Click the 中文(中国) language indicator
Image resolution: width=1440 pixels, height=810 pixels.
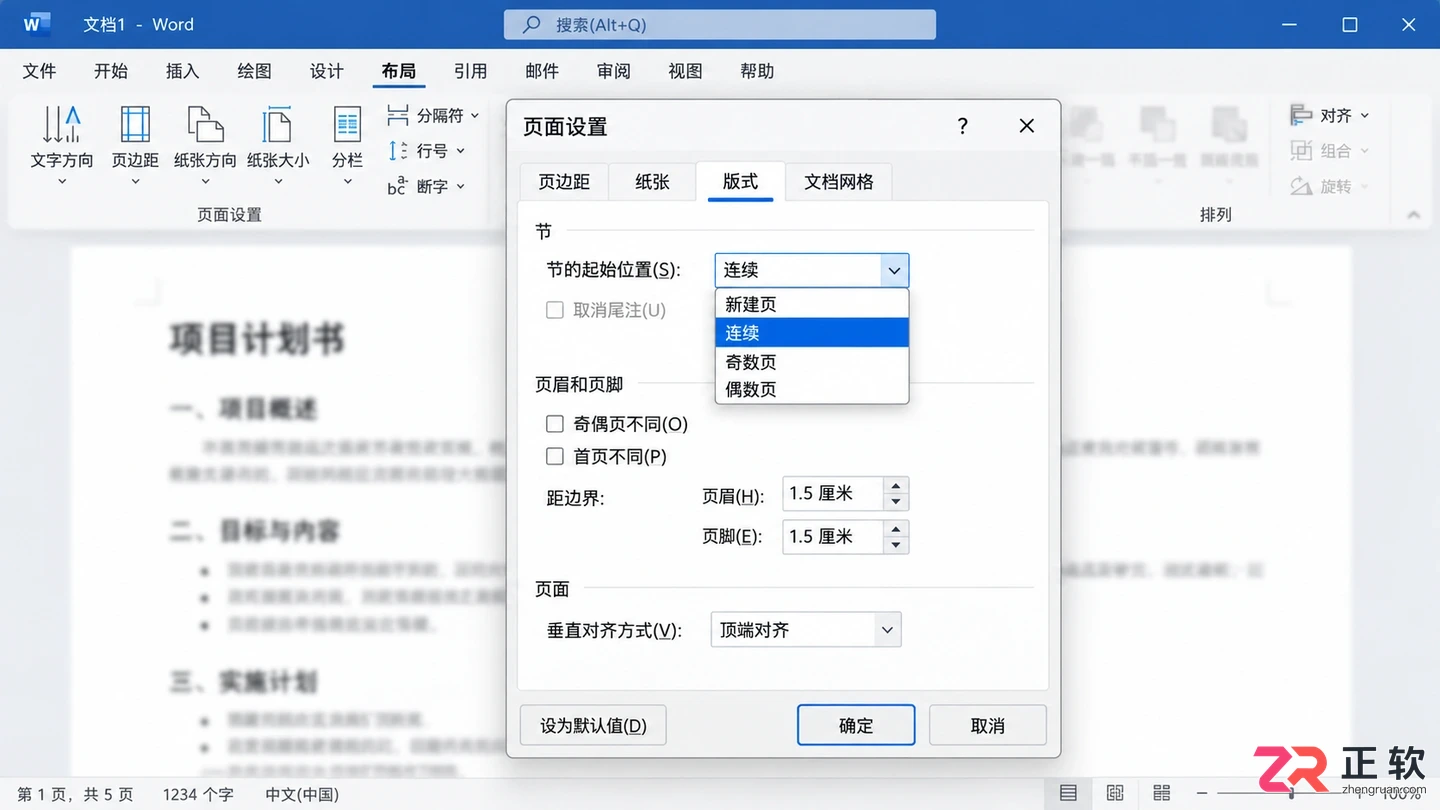pyautogui.click(x=302, y=794)
